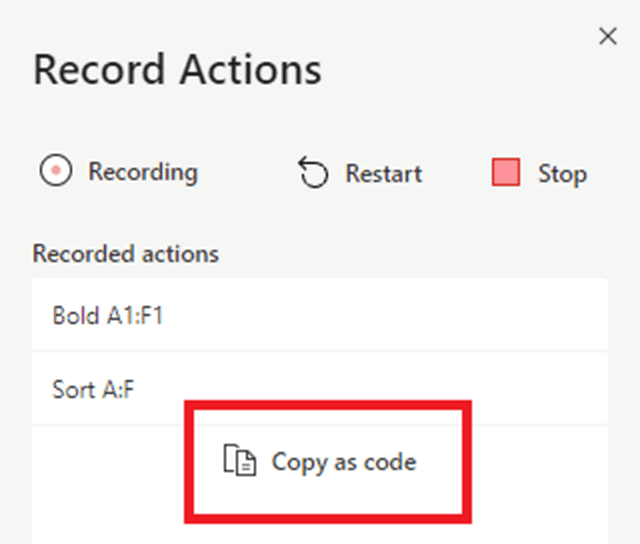
Task: Click the "Recorded actions" section heading
Action: coord(126,254)
